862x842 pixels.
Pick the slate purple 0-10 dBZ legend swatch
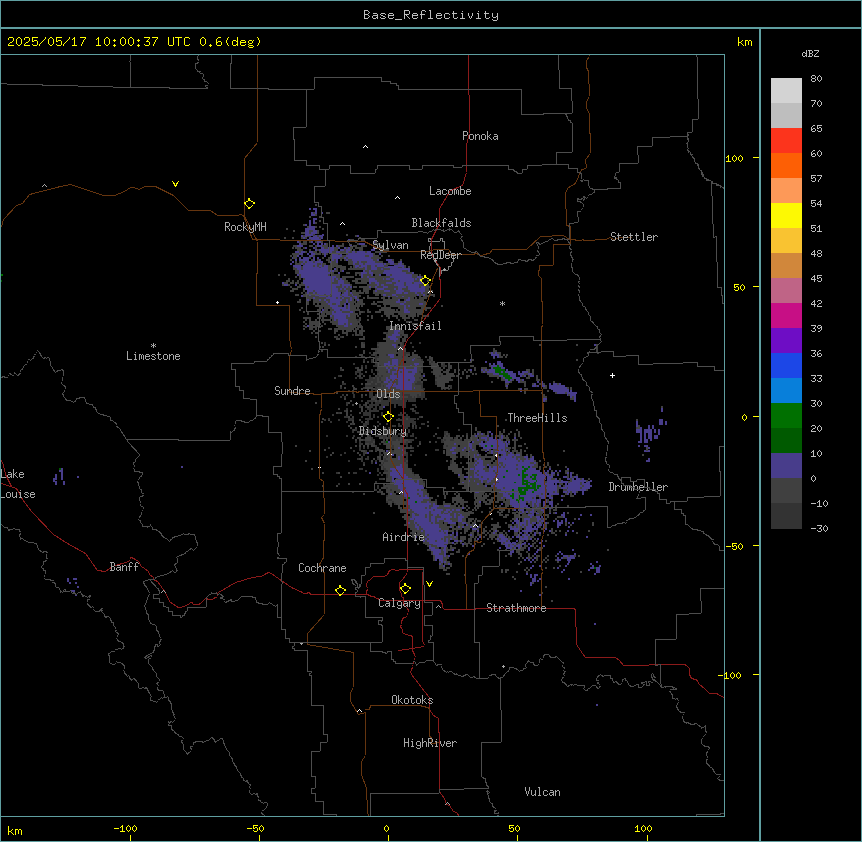[786, 466]
